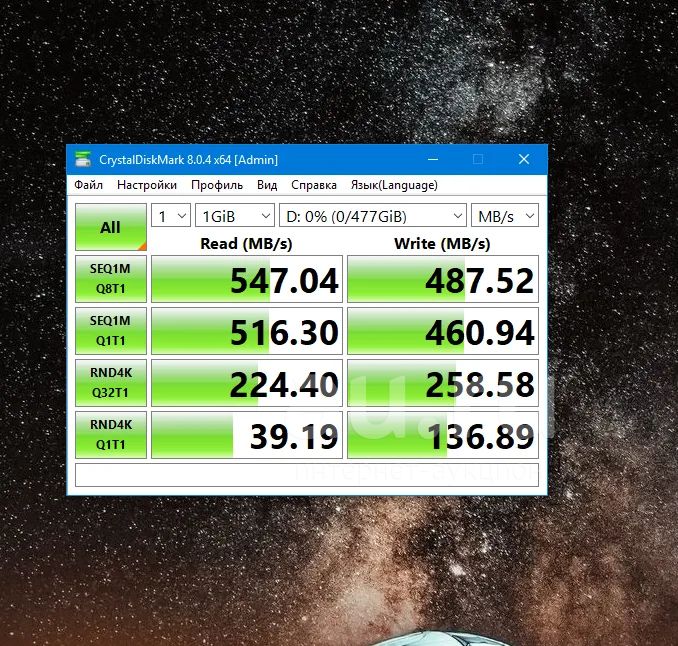Screen dimensions: 678x646
Task: Click the CrystalDiskMark app icon in title bar
Action: point(83,159)
